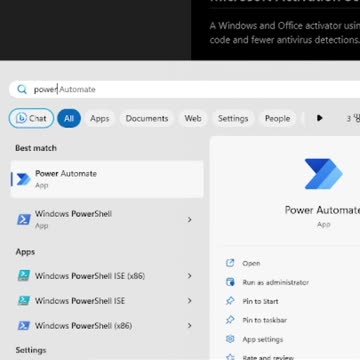The image size is (360, 360).
Task: Expand options for PowerShell ISE (x86)
Action: pos(190,276)
